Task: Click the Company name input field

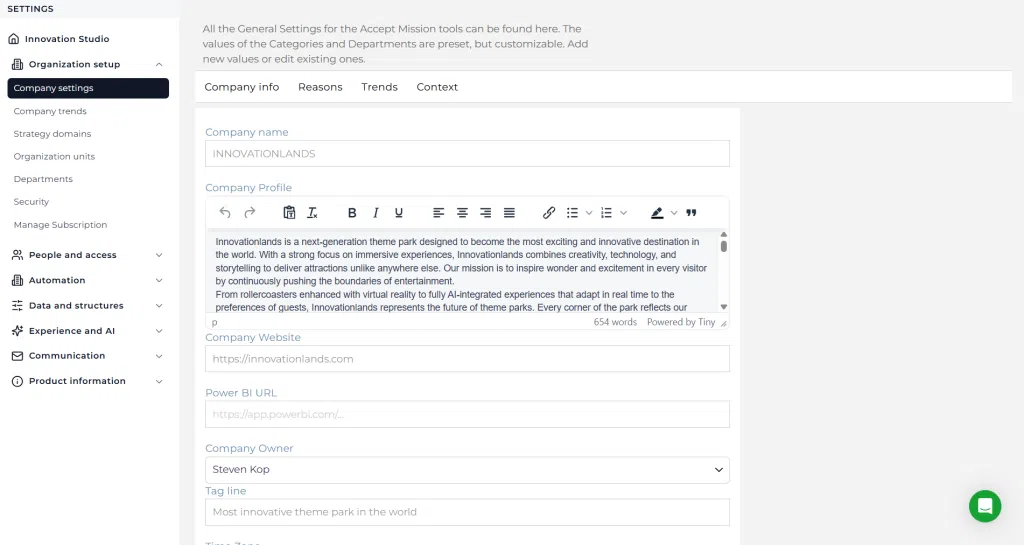Action: pos(467,153)
